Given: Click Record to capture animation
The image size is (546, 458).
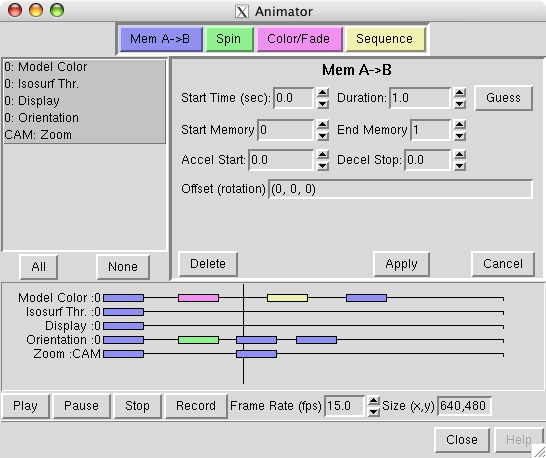Looking at the screenshot, I should 196,406.
